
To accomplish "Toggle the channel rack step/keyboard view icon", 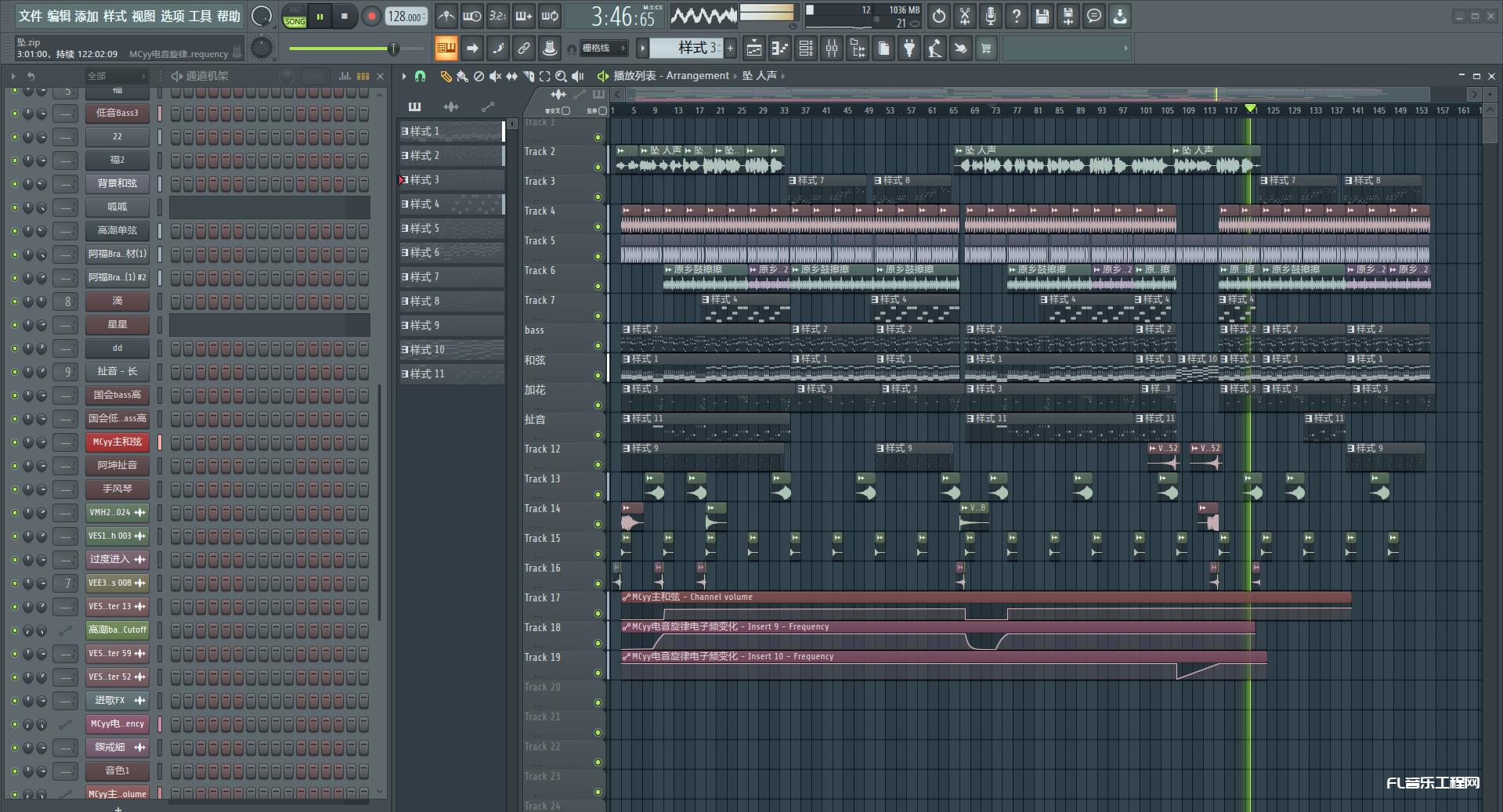I will coord(363,76).
